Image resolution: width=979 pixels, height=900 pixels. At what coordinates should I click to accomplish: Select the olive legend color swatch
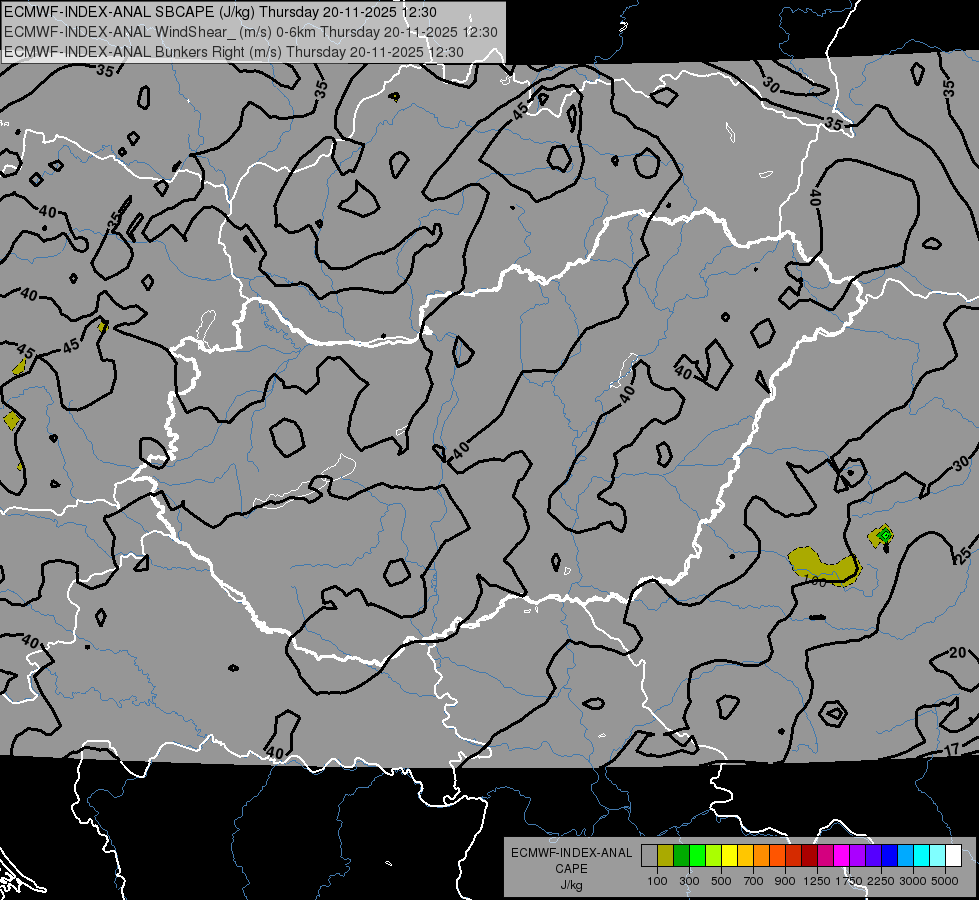666,856
